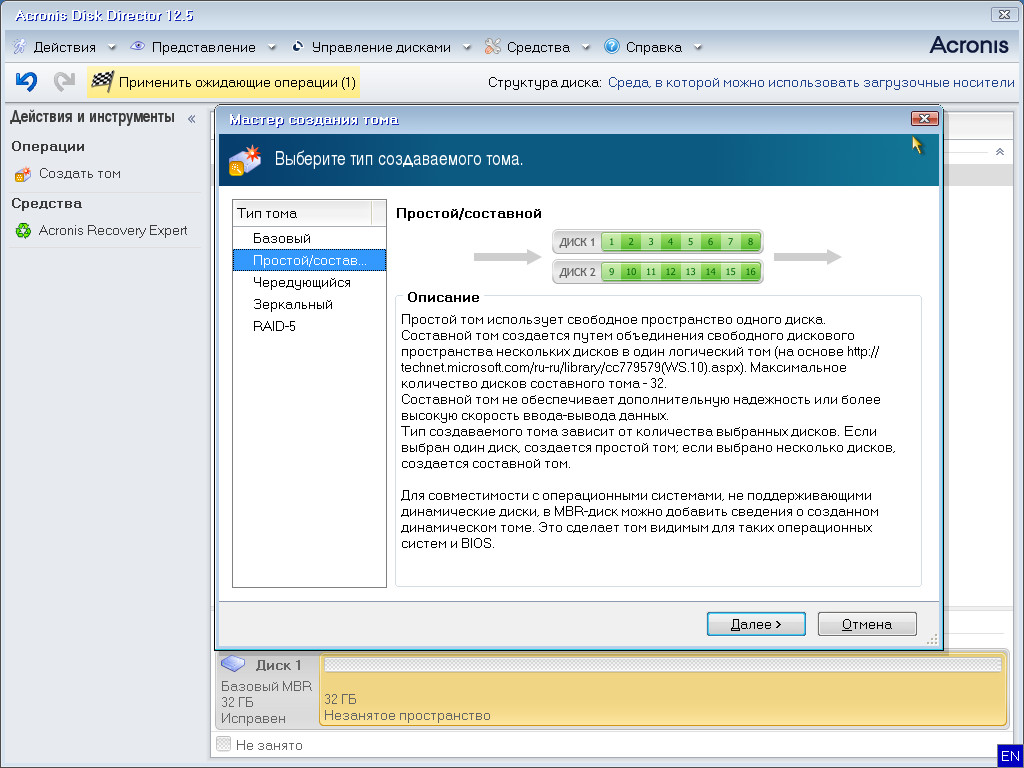Open the Disk Management dropdown arrow
Image resolution: width=1024 pixels, height=768 pixels.
(x=466, y=47)
